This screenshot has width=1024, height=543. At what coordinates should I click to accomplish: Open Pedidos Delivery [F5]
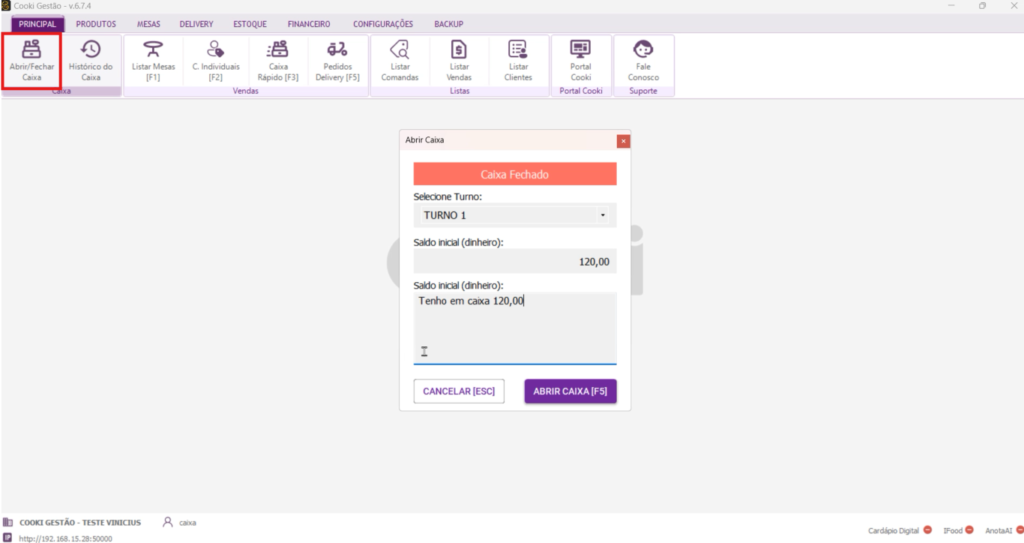(337, 60)
